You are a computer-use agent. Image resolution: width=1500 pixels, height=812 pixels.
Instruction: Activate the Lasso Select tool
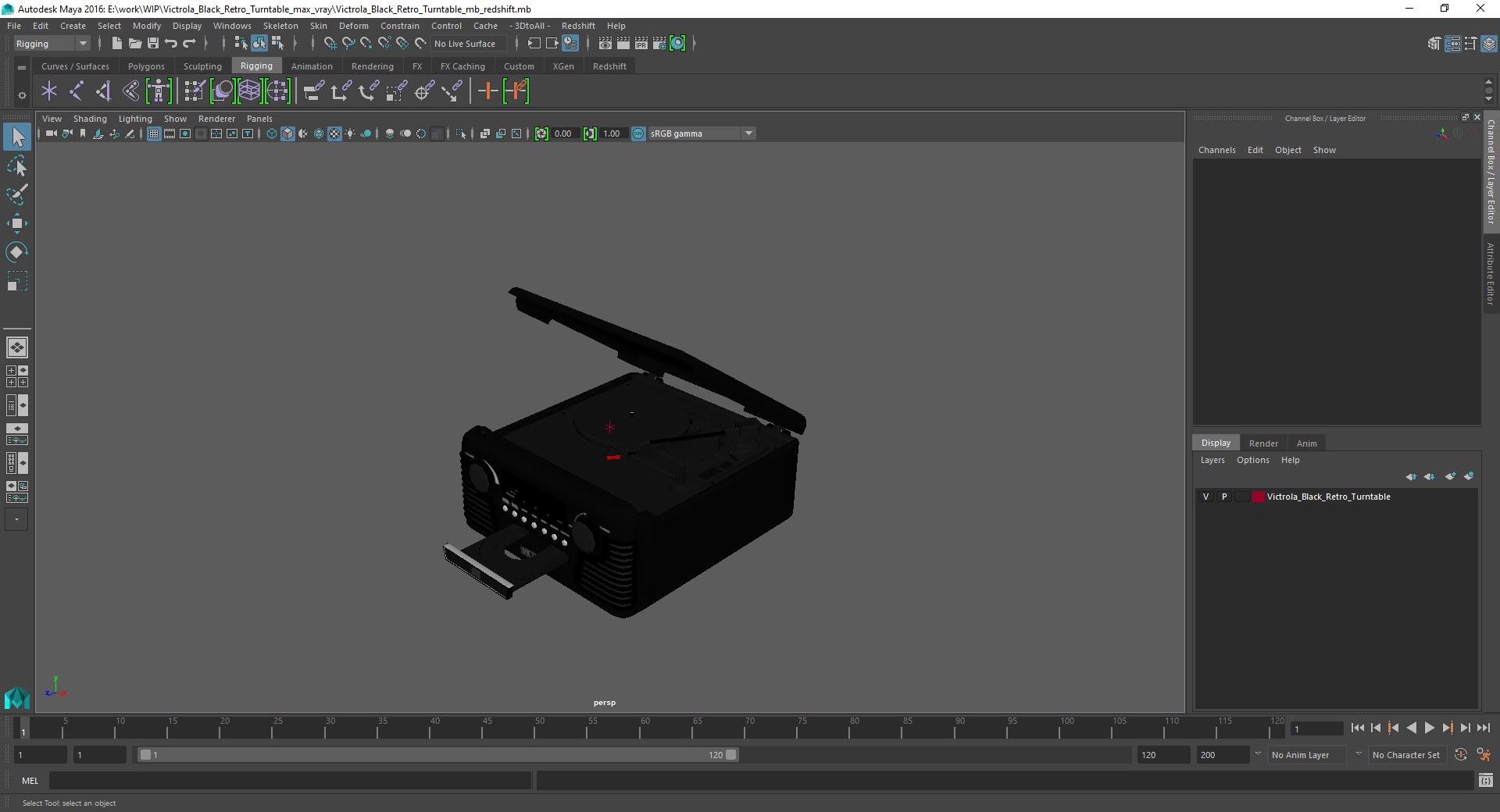click(17, 166)
